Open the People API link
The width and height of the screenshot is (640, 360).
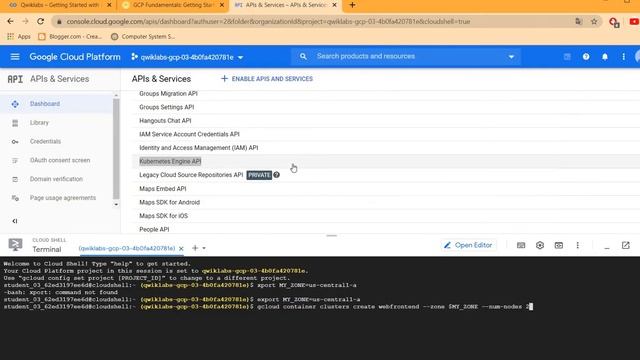[154, 229]
